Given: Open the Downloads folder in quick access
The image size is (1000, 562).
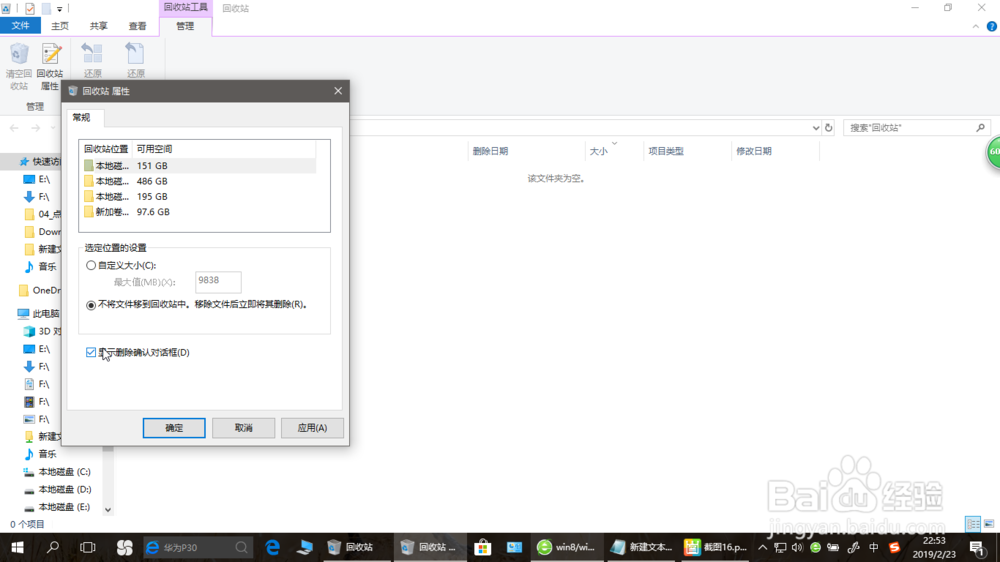Looking at the screenshot, I should point(42,232).
